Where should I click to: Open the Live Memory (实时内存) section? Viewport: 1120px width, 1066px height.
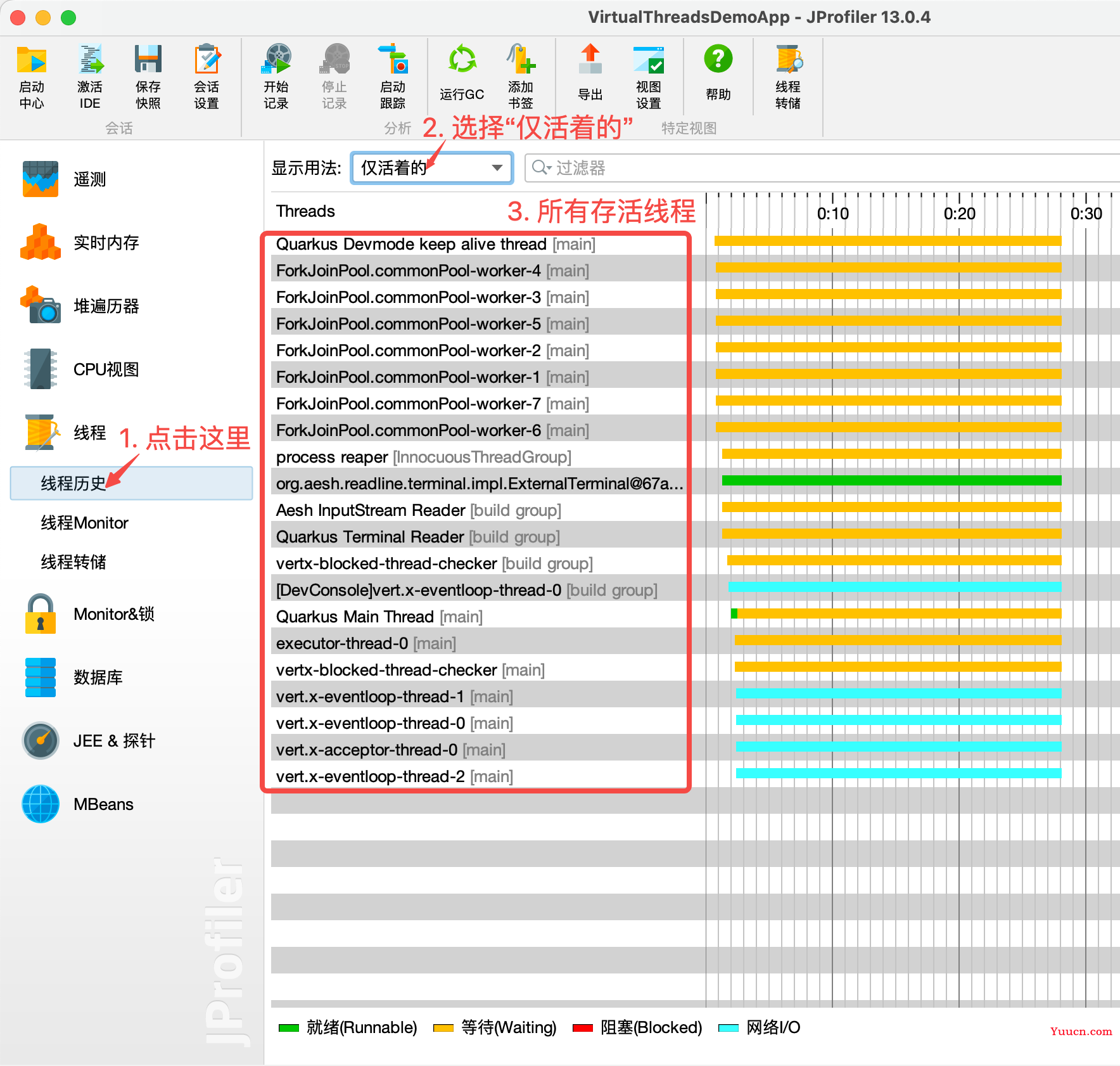80,243
